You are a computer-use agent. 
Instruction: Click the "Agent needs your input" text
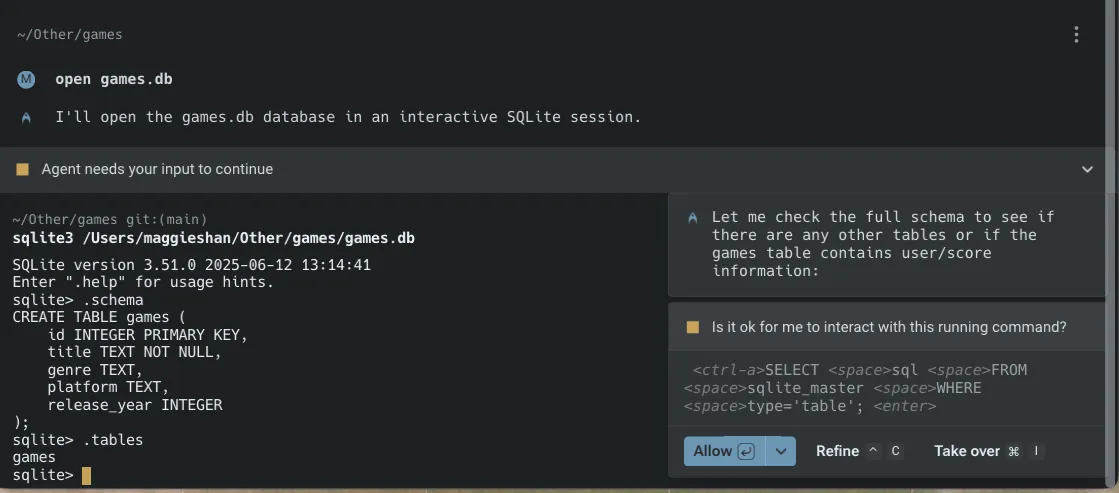coord(157,169)
